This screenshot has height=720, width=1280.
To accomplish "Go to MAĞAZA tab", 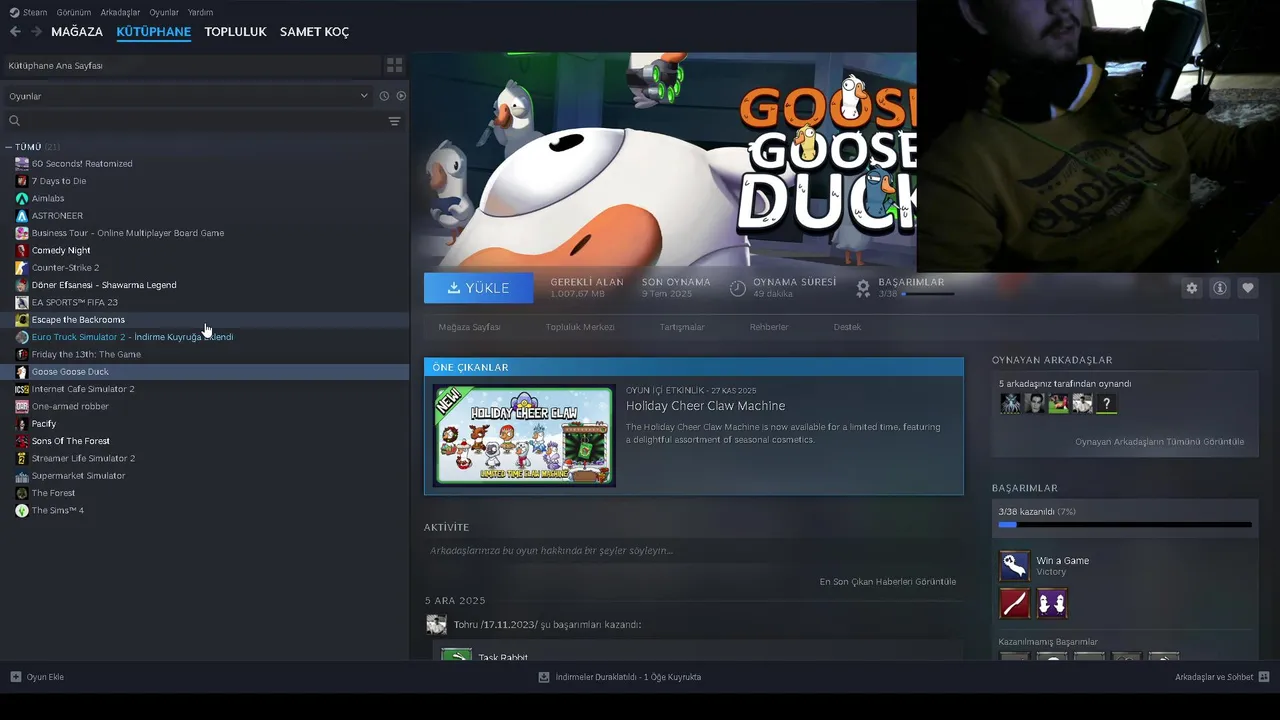I will coord(77,32).
